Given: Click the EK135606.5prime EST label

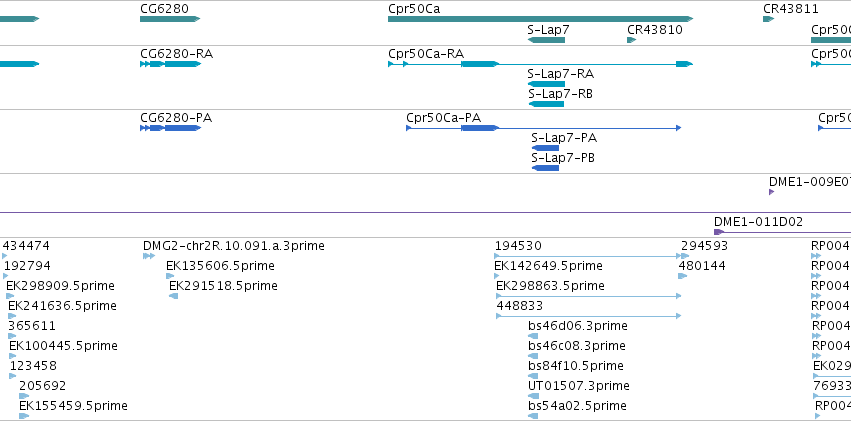Looking at the screenshot, I should (x=220, y=266).
